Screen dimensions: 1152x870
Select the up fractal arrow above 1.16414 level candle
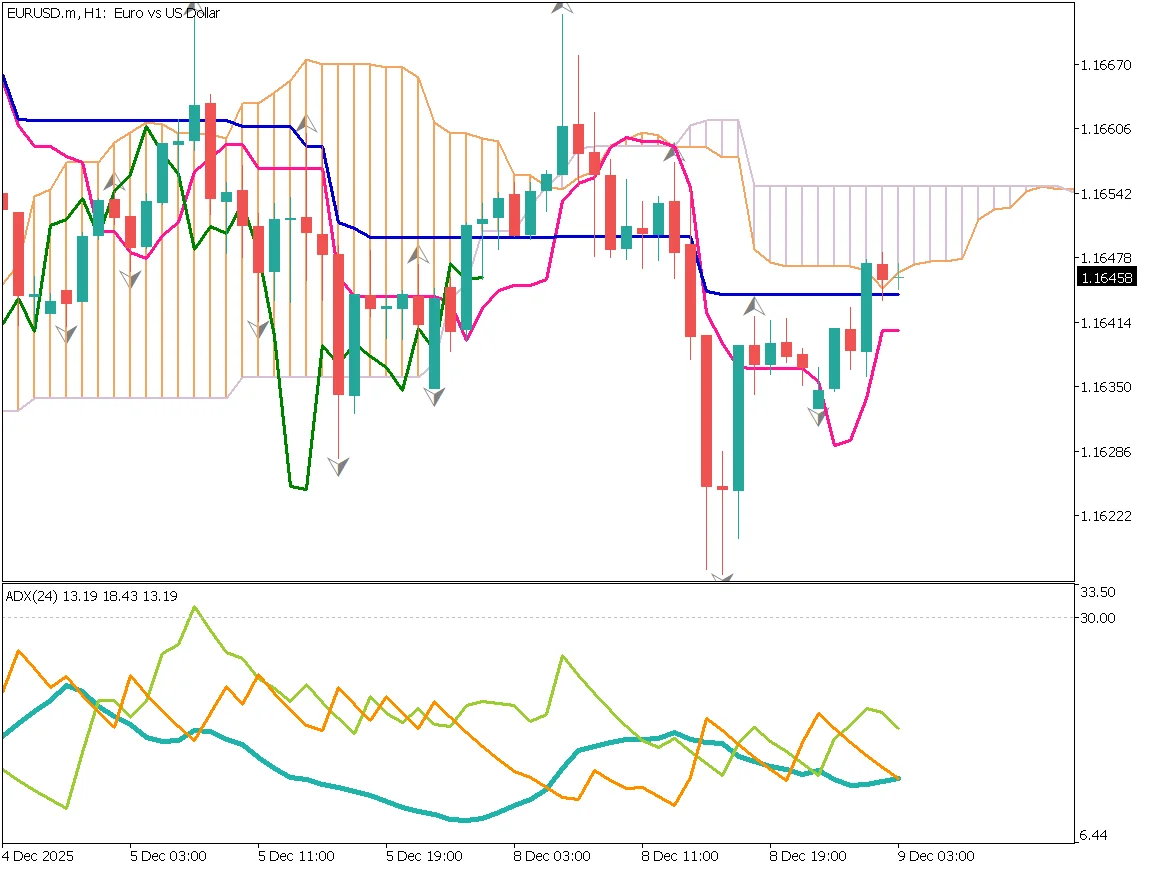coord(754,306)
